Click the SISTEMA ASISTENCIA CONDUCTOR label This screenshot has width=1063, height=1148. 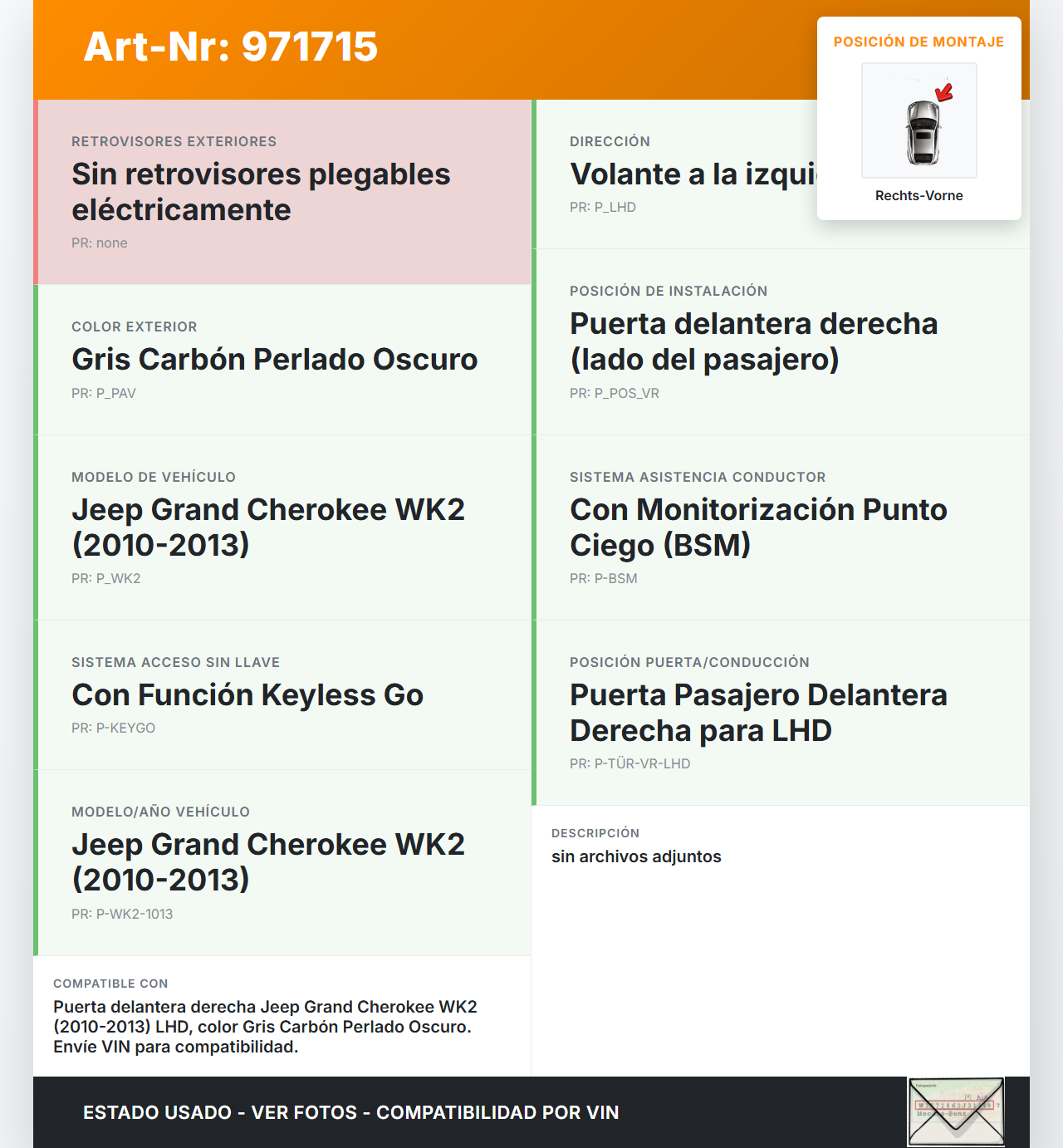[x=698, y=477]
